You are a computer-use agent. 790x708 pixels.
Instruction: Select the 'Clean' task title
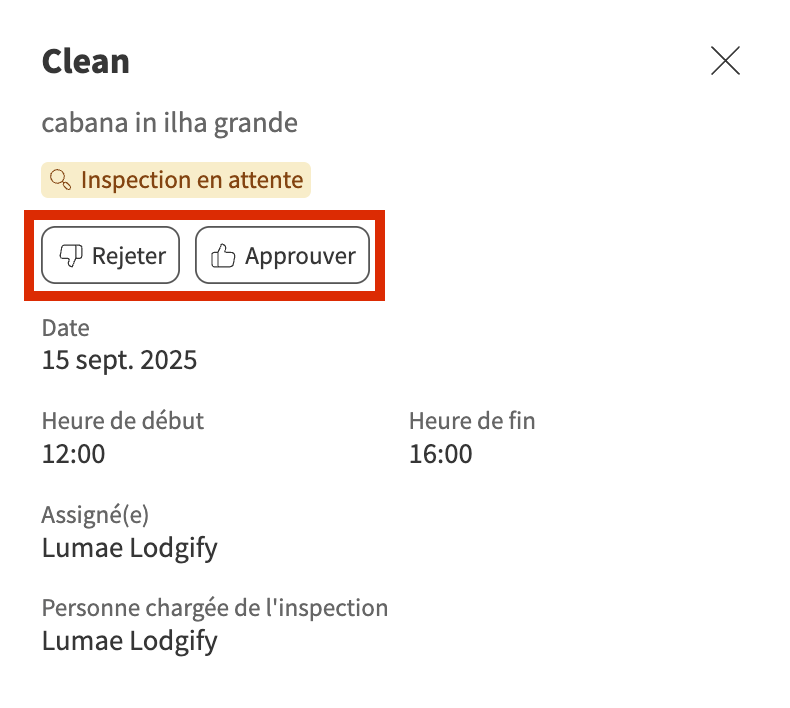tap(85, 61)
